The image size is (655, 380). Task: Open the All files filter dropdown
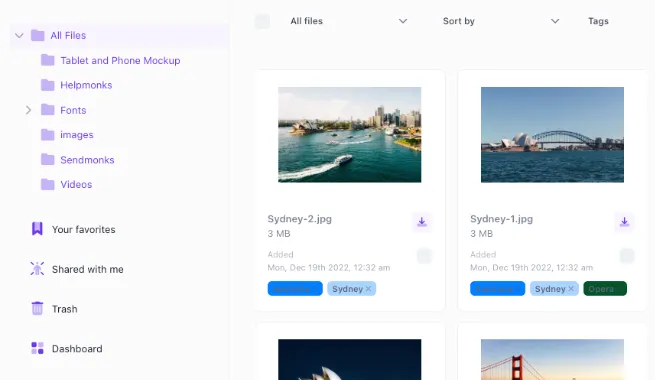pyautogui.click(x=349, y=21)
